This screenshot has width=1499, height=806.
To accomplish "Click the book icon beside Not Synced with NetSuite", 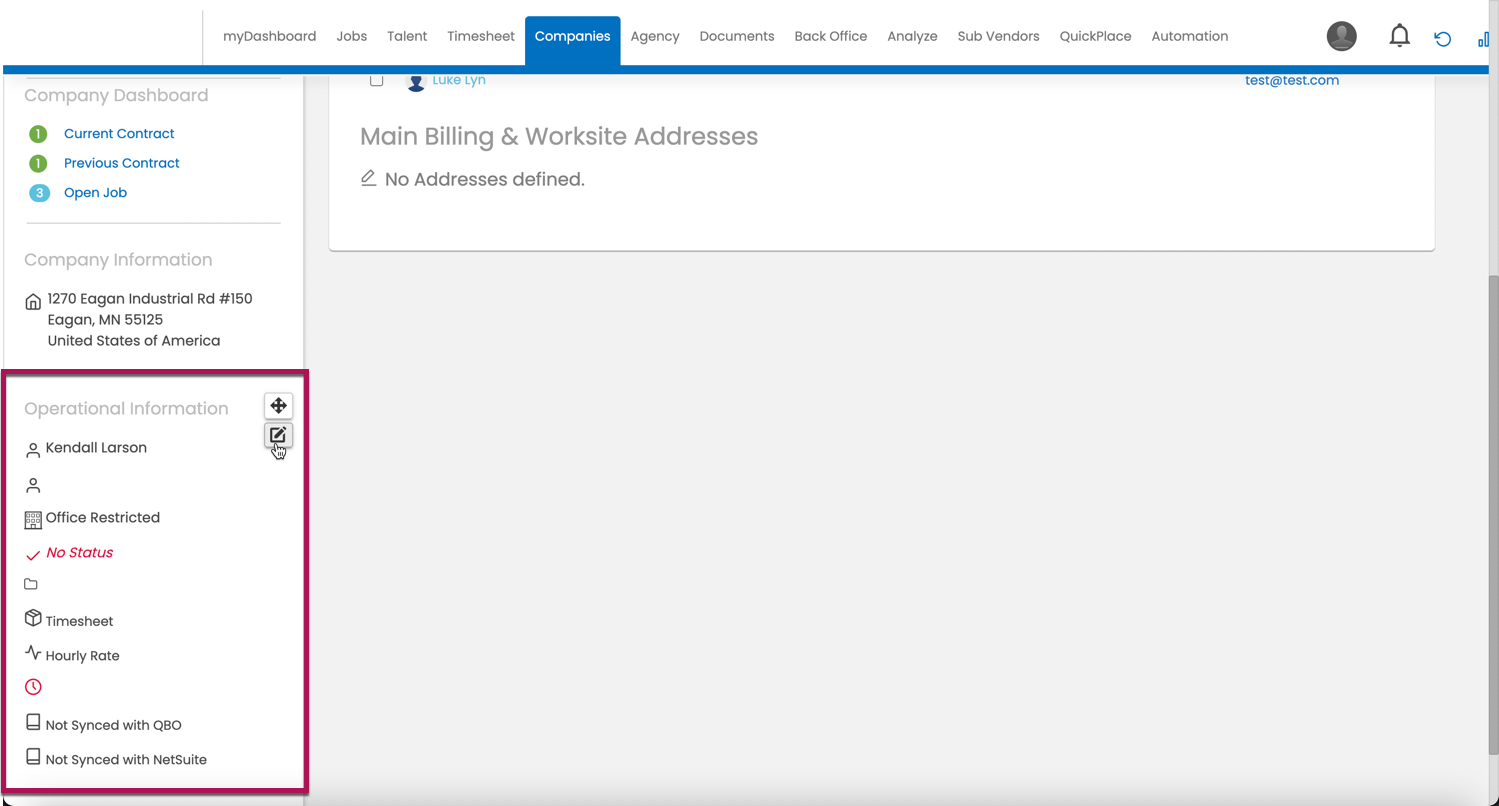I will click(33, 757).
